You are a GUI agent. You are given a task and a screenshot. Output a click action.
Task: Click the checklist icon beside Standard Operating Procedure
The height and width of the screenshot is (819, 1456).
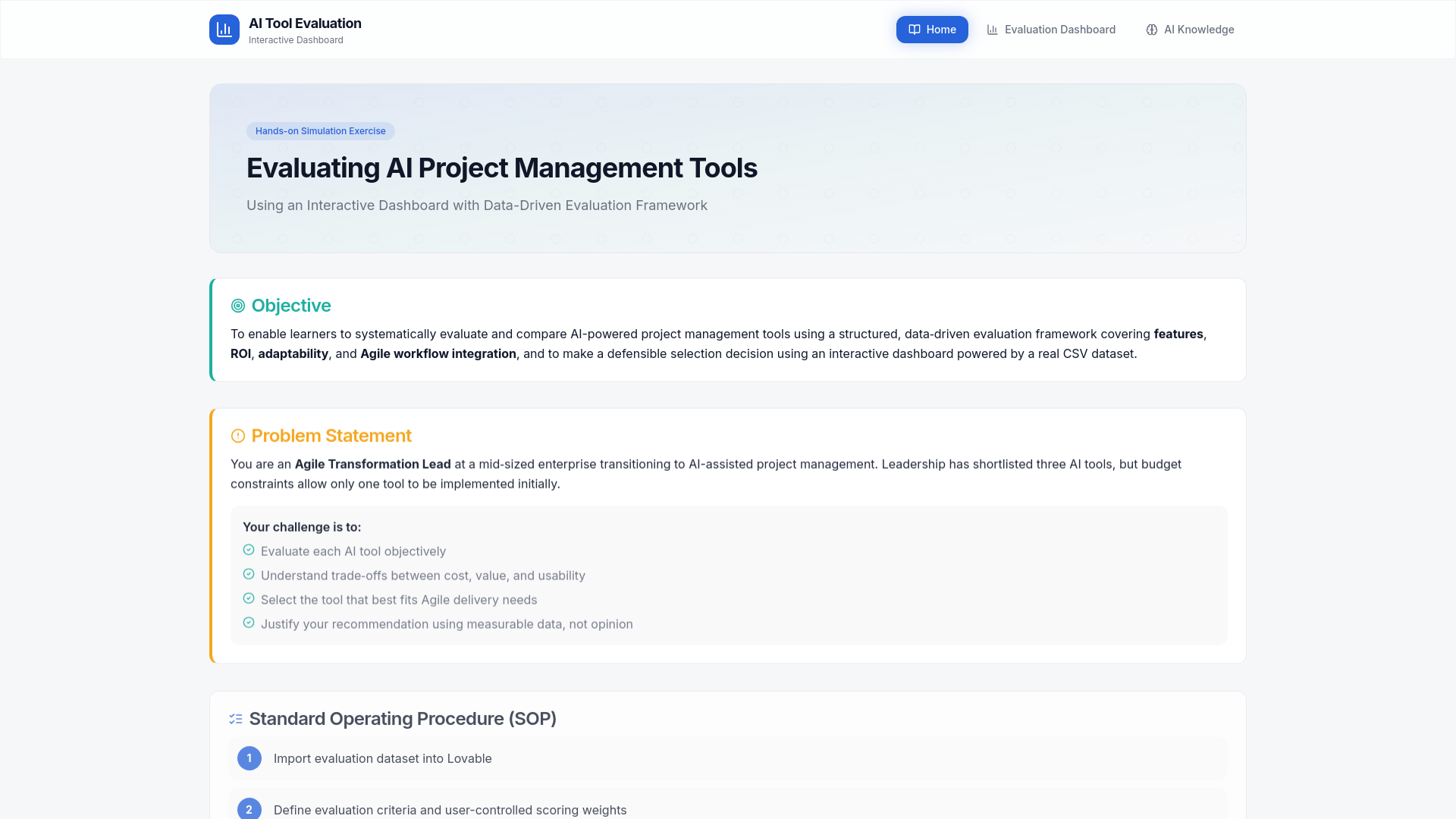(x=236, y=719)
